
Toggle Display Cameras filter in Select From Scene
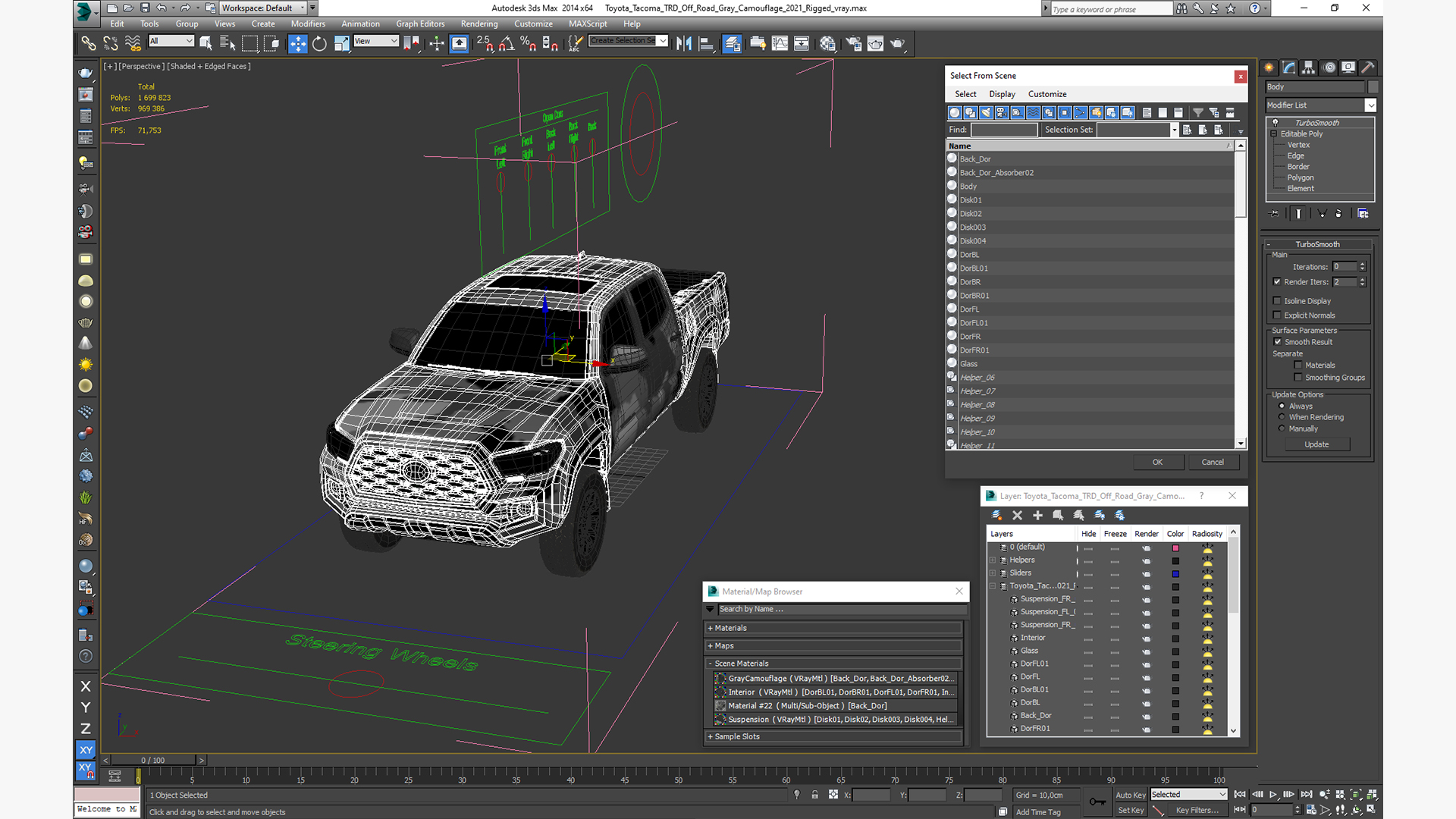coord(1002,112)
